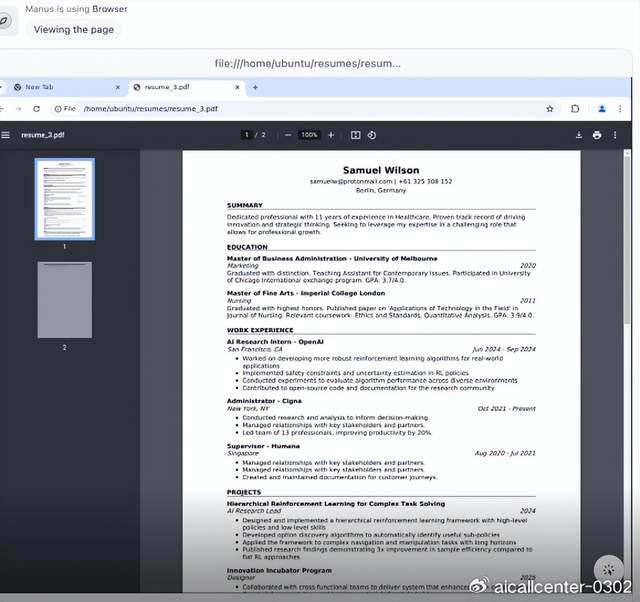Viewport: 640px width, 602px height.
Task: Switch to the New Tab tab
Action: (x=65, y=87)
